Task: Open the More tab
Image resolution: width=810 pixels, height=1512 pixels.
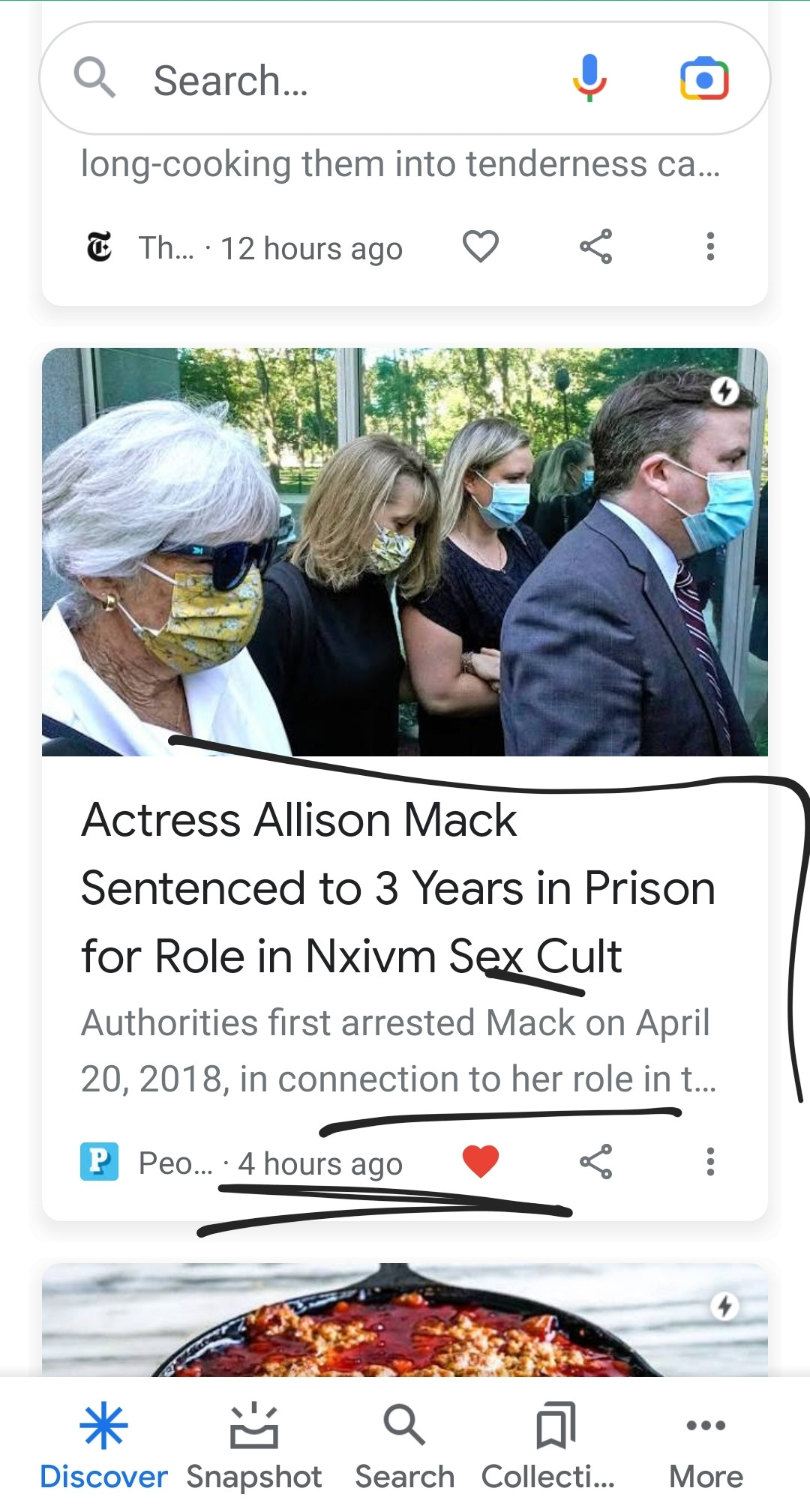Action: [706, 1448]
